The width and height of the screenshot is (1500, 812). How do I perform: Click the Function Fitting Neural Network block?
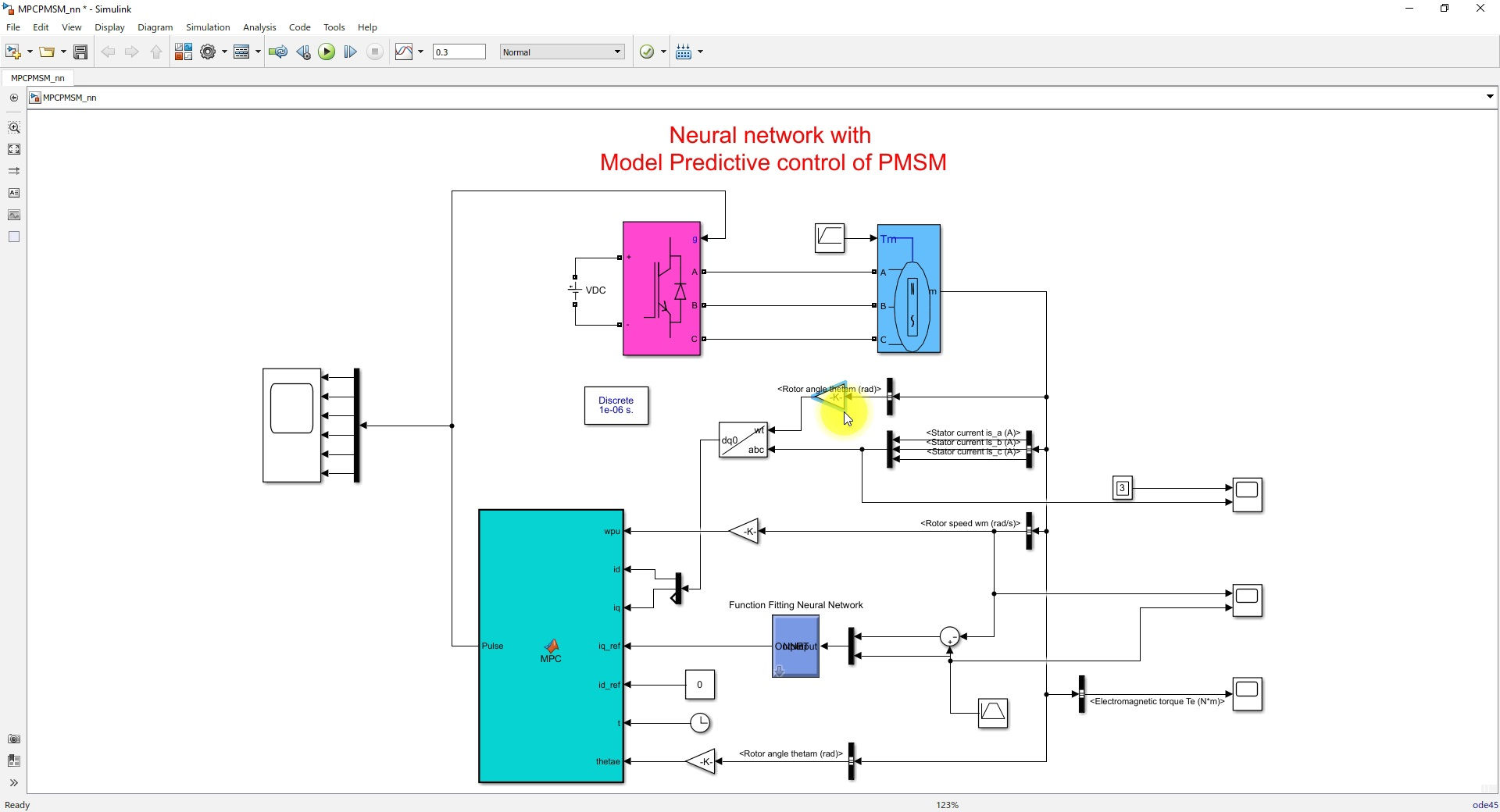(x=795, y=646)
